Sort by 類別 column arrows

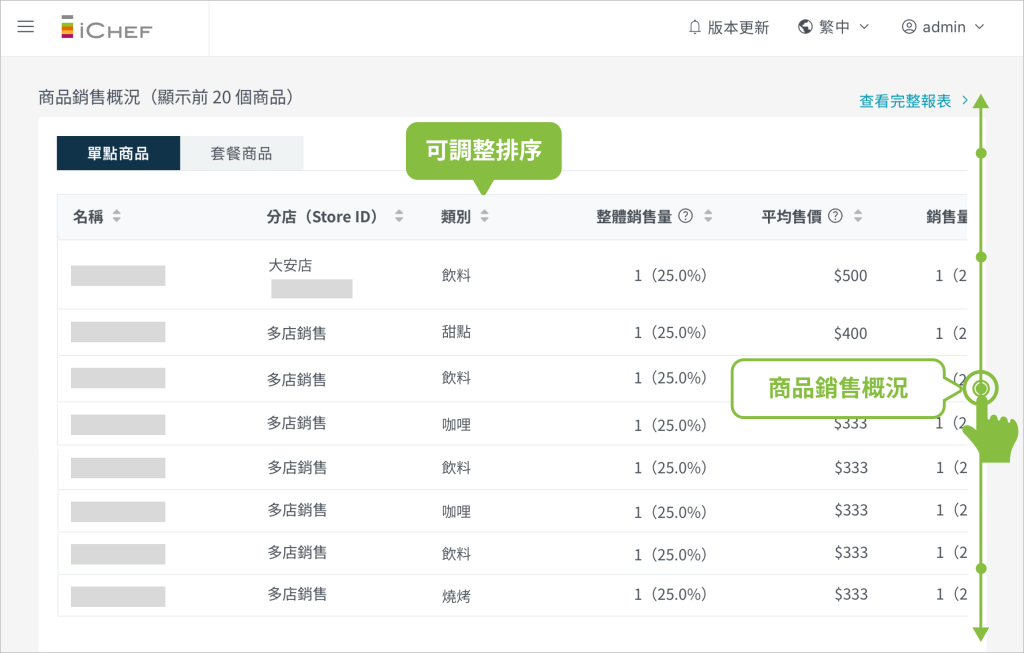(484, 216)
